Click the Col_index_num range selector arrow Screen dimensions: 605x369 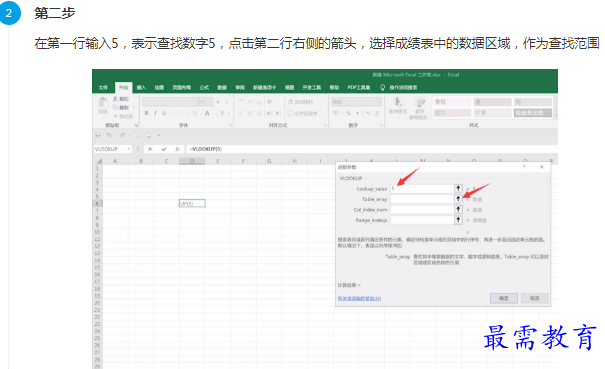(458, 209)
